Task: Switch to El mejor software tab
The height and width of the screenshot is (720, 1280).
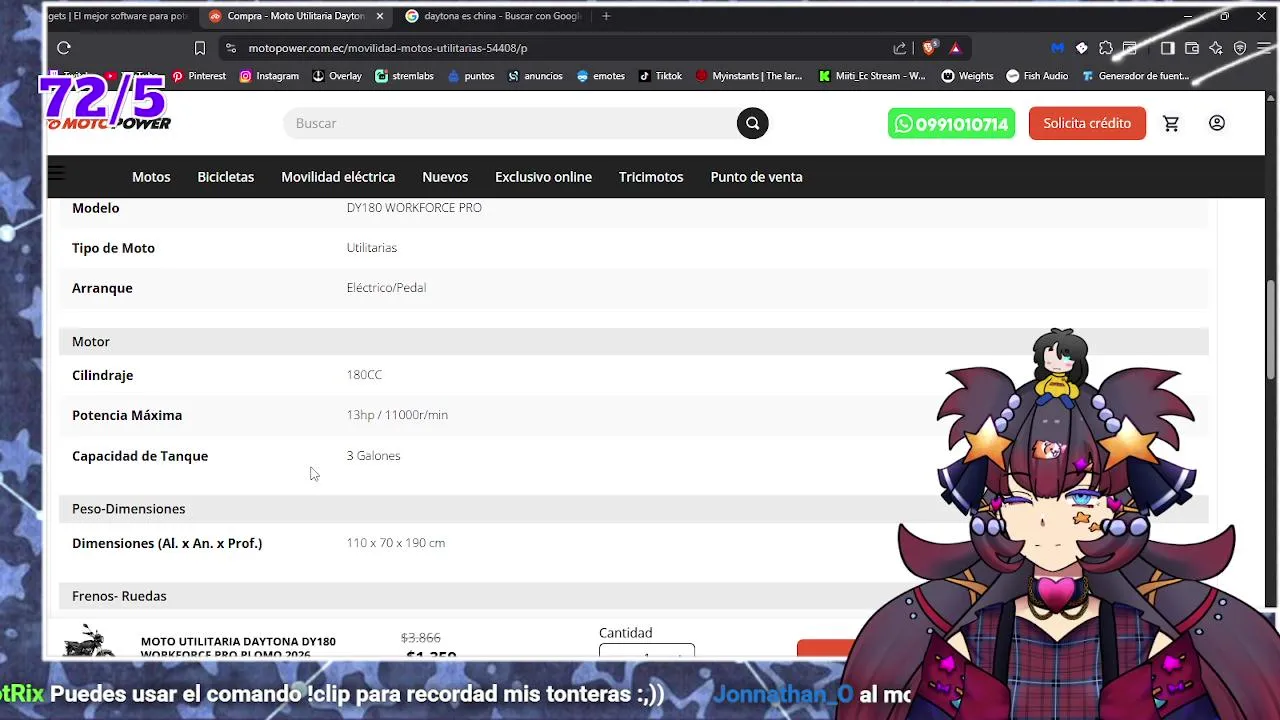Action: [x=119, y=16]
